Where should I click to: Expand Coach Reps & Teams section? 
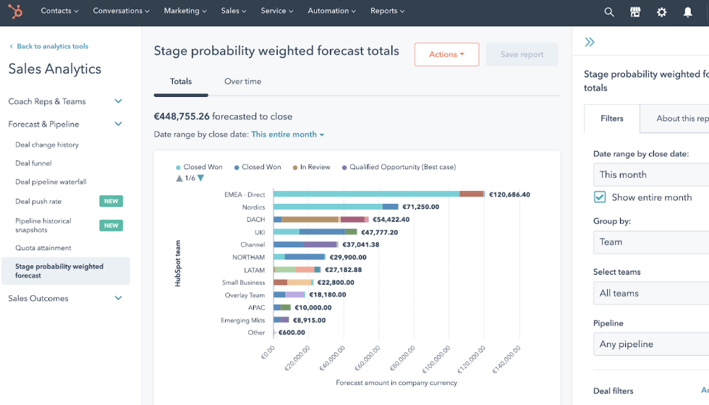tap(66, 101)
